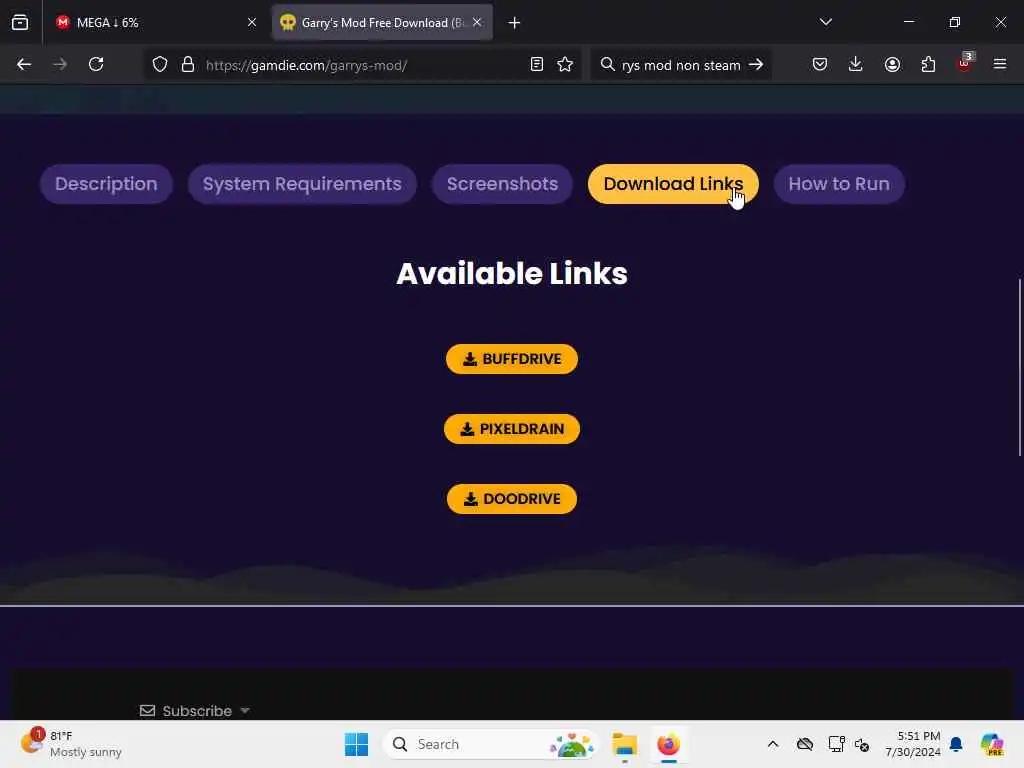View site security lock information
This screenshot has height=768, width=1024.
tap(188, 64)
